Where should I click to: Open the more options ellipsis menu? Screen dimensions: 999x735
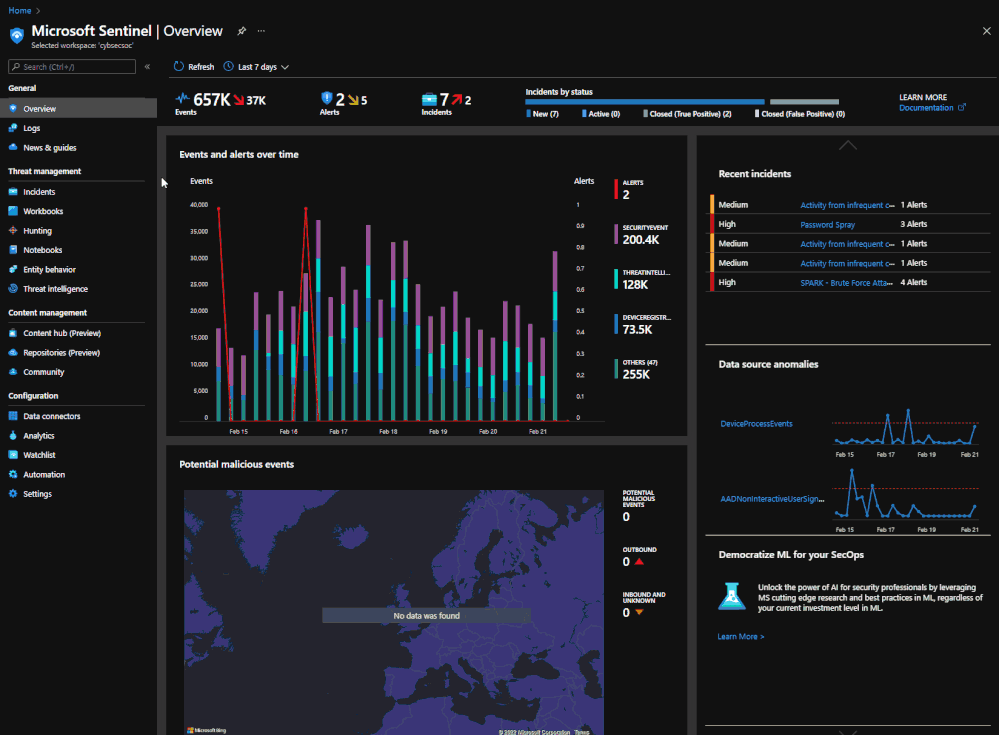click(261, 31)
